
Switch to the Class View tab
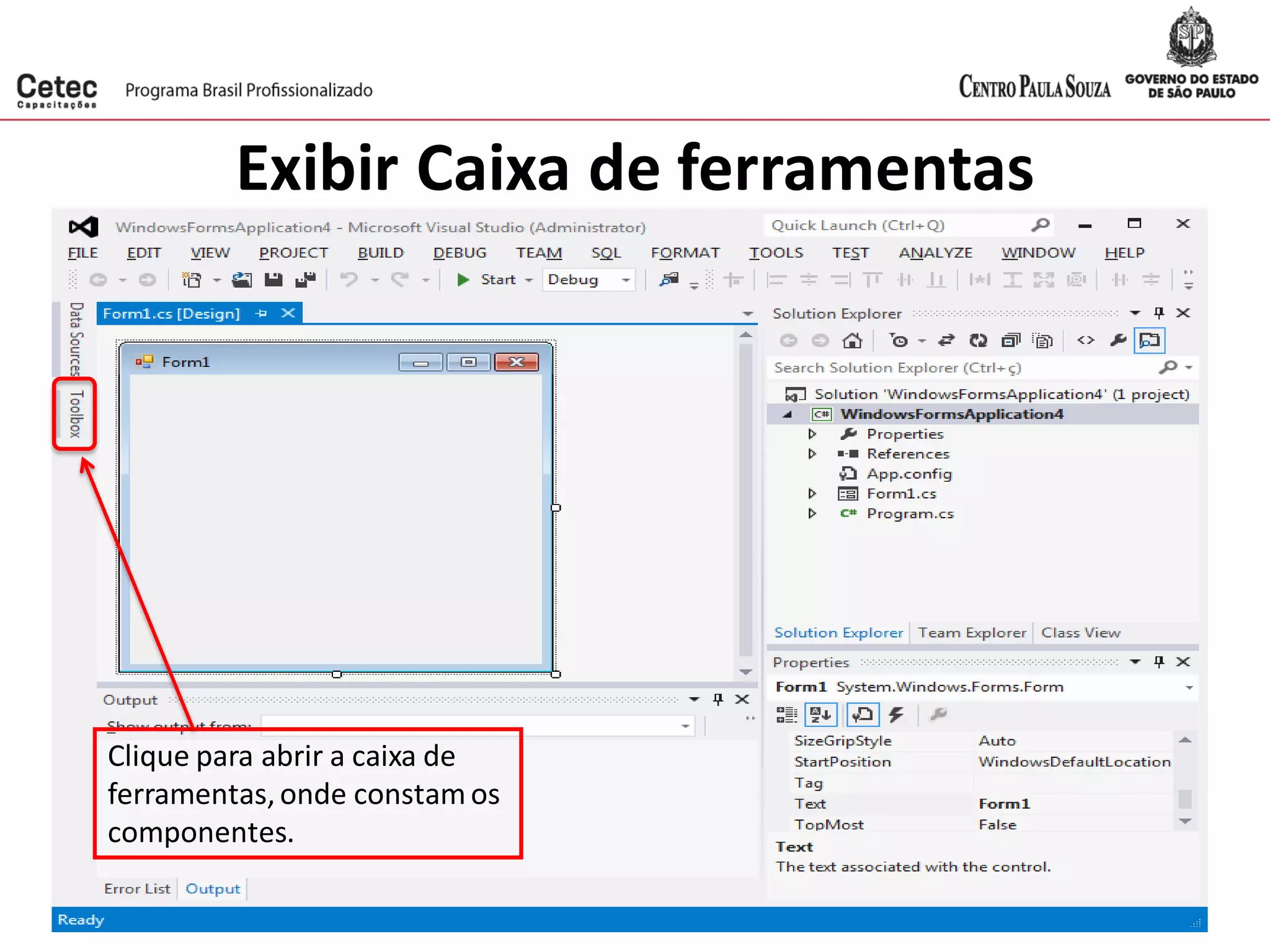coord(1081,633)
